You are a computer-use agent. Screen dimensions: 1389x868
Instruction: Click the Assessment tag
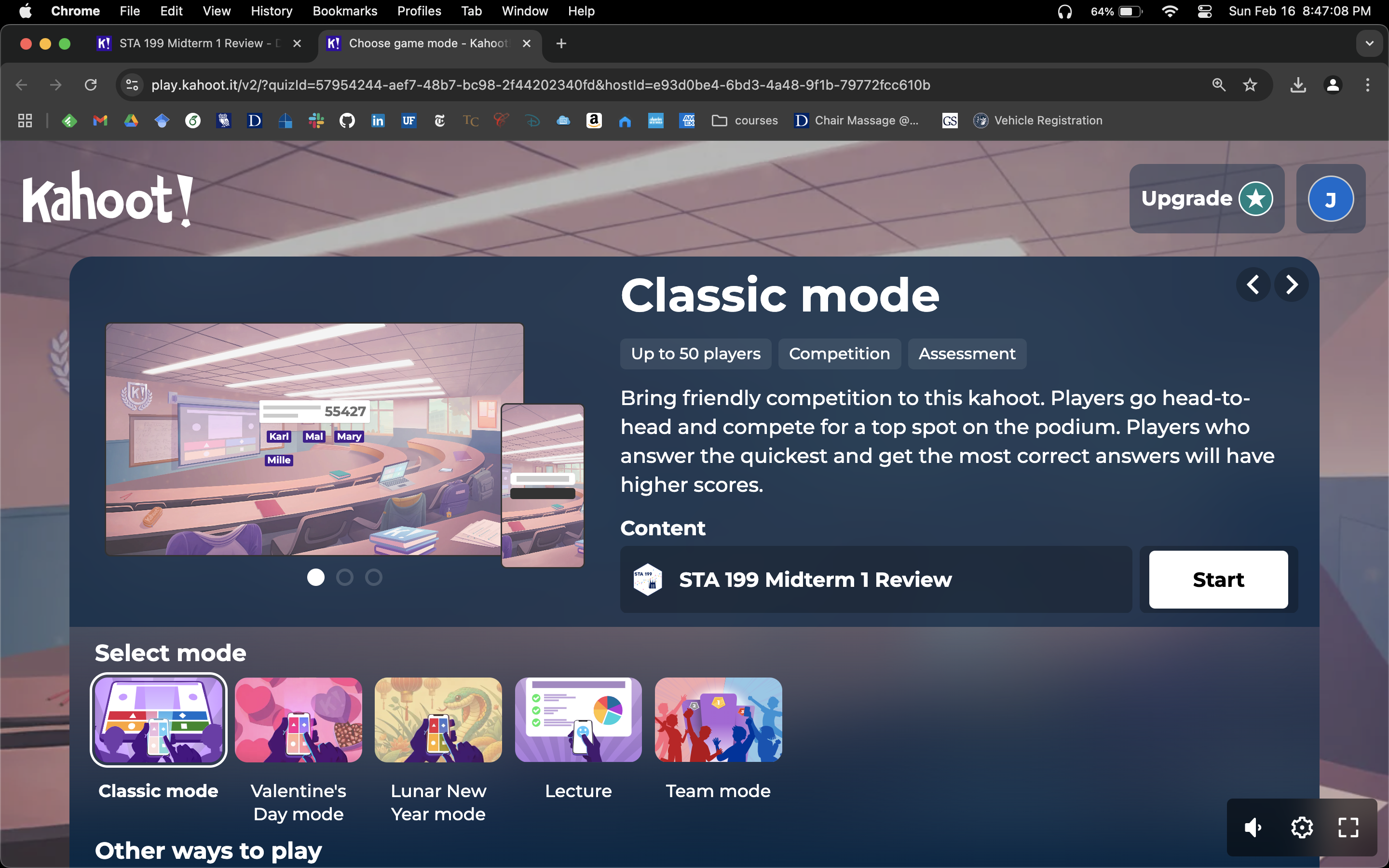point(967,353)
